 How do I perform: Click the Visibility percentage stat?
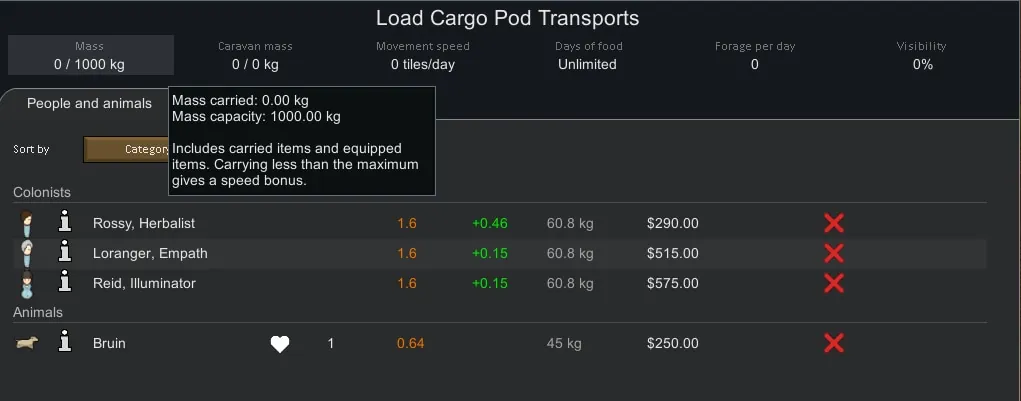point(922,55)
